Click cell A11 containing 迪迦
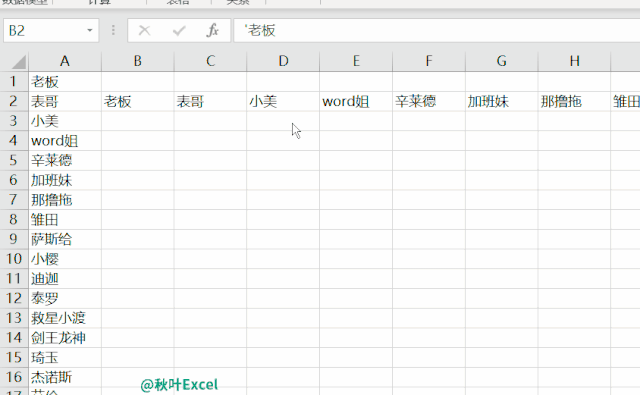 [x=65, y=279]
